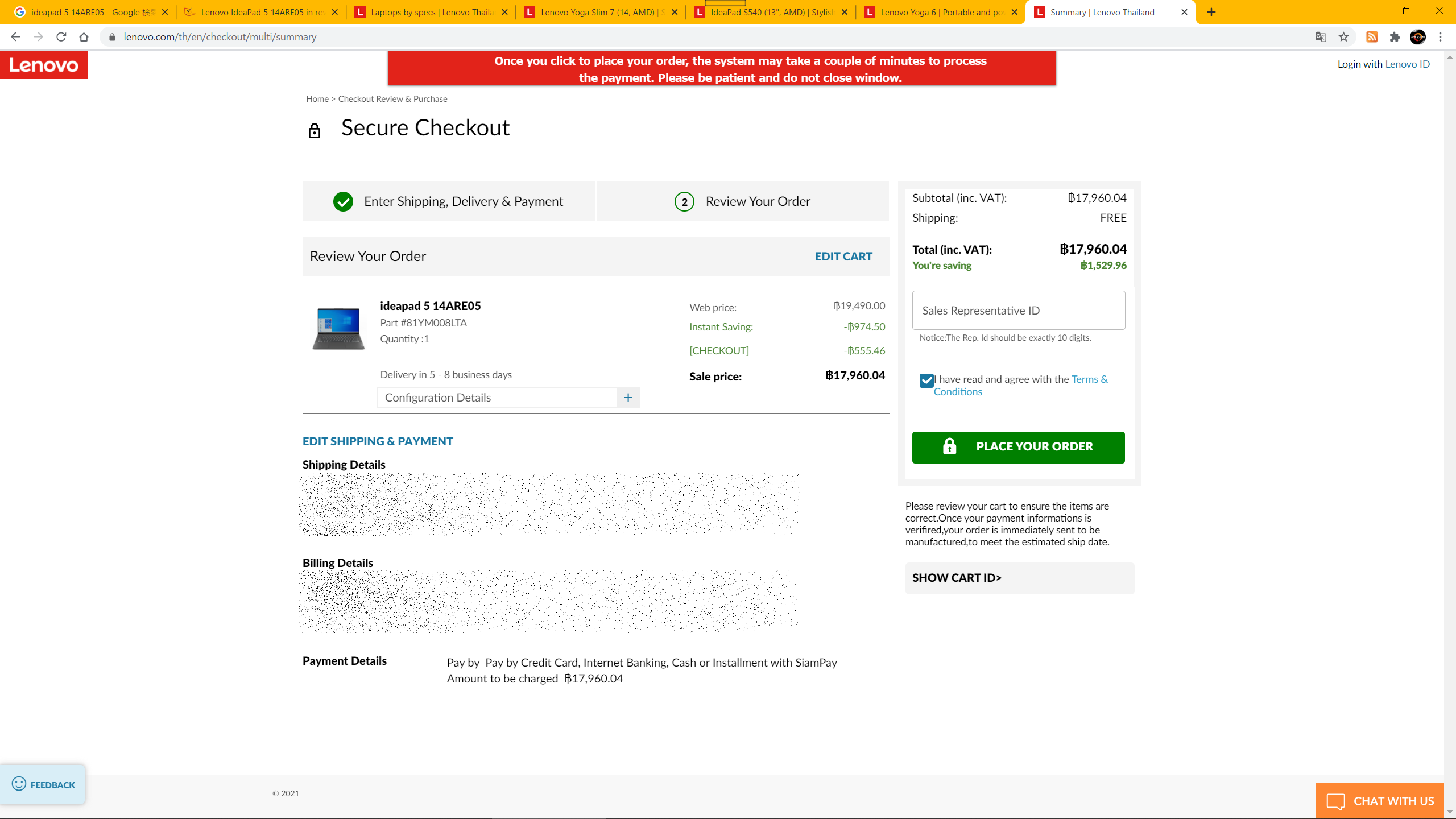The image size is (1456, 819).
Task: Click the Part #81YM008LTA text
Action: pyautogui.click(x=423, y=323)
